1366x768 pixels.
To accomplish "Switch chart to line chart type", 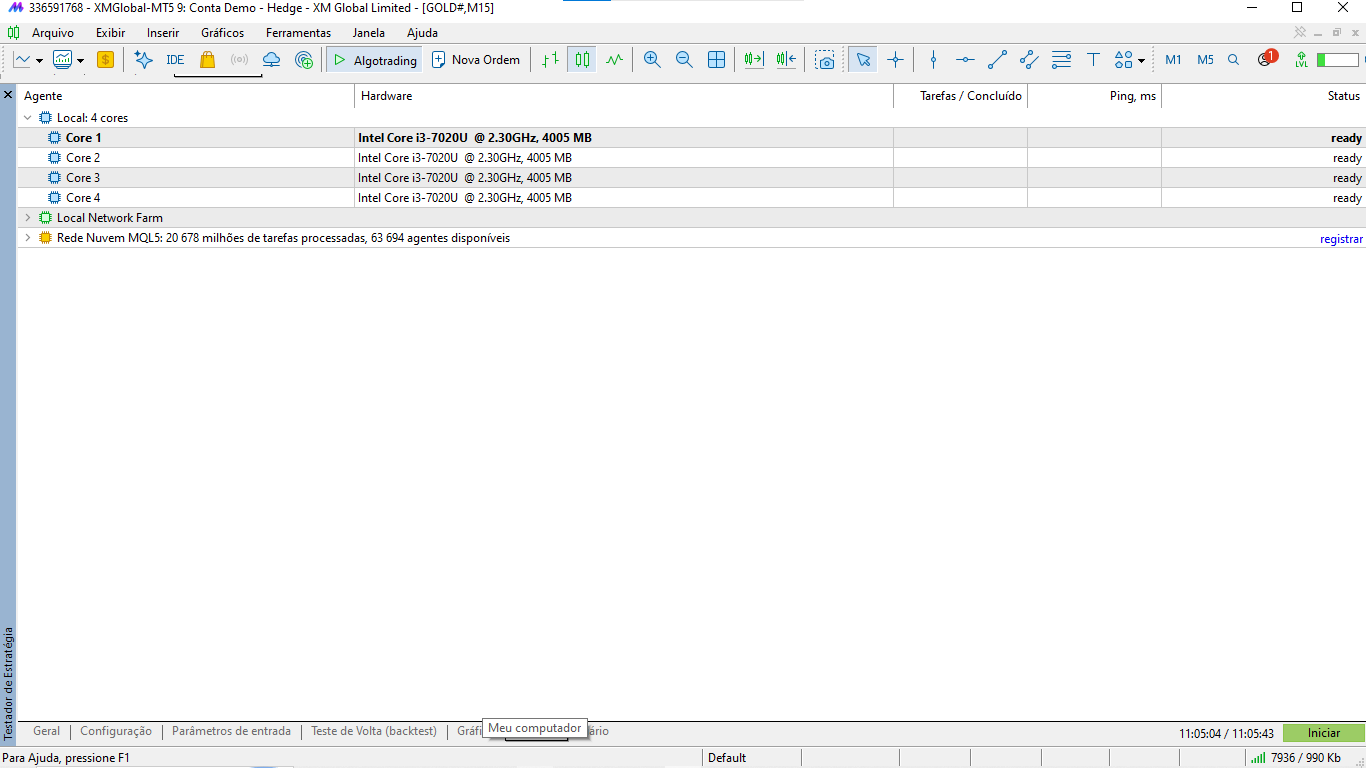I will (x=614, y=60).
